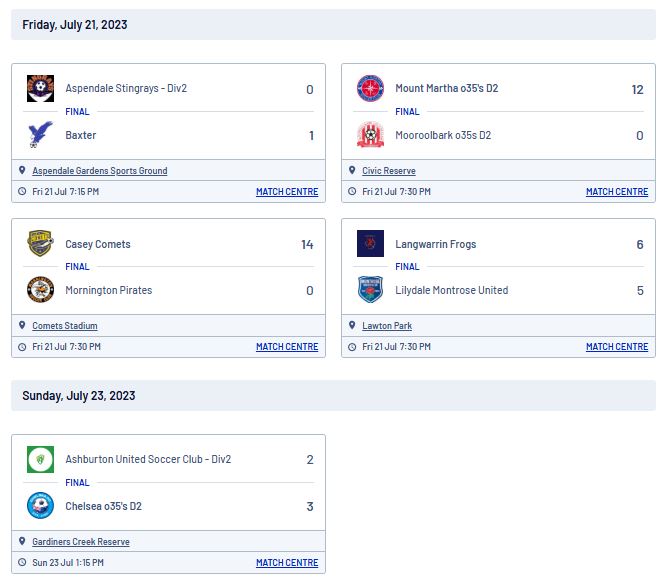The height and width of the screenshot is (582, 666).
Task: Click the Mooroolbark o35s red crest
Action: (x=370, y=135)
